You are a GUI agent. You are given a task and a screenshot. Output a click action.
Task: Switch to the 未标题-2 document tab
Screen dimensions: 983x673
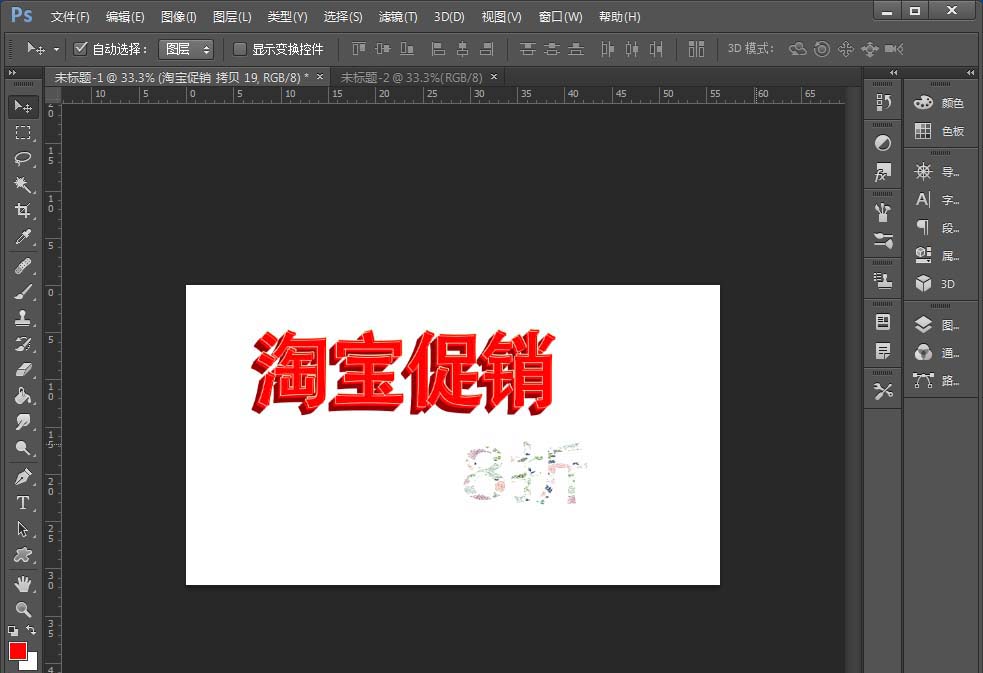[x=411, y=78]
